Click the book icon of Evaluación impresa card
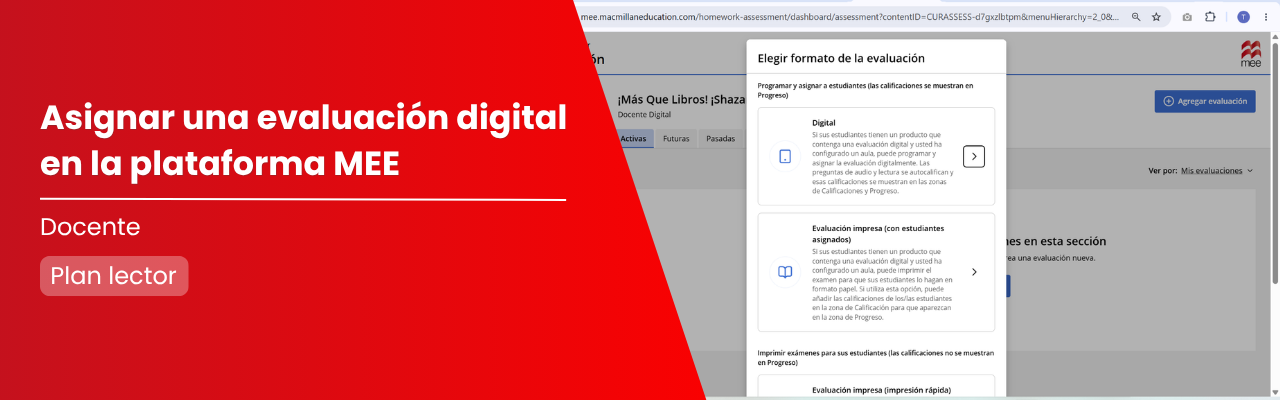This screenshot has width=1280, height=400. click(785, 272)
